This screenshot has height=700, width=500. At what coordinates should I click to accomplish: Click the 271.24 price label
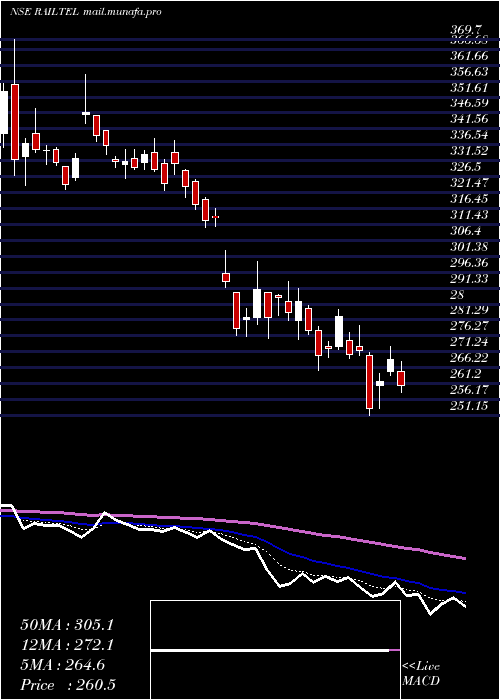click(x=470, y=342)
